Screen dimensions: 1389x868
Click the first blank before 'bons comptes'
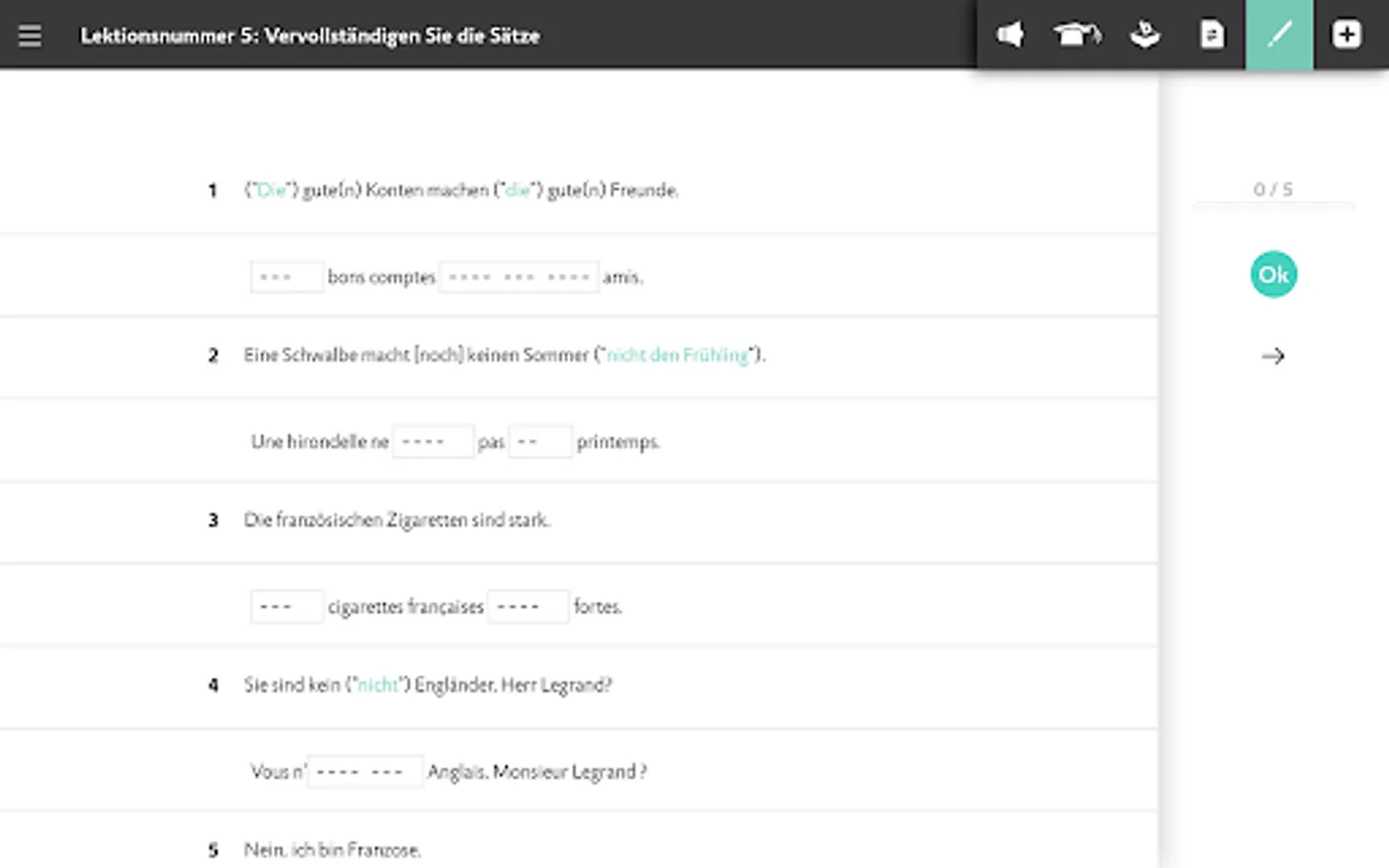(x=286, y=277)
